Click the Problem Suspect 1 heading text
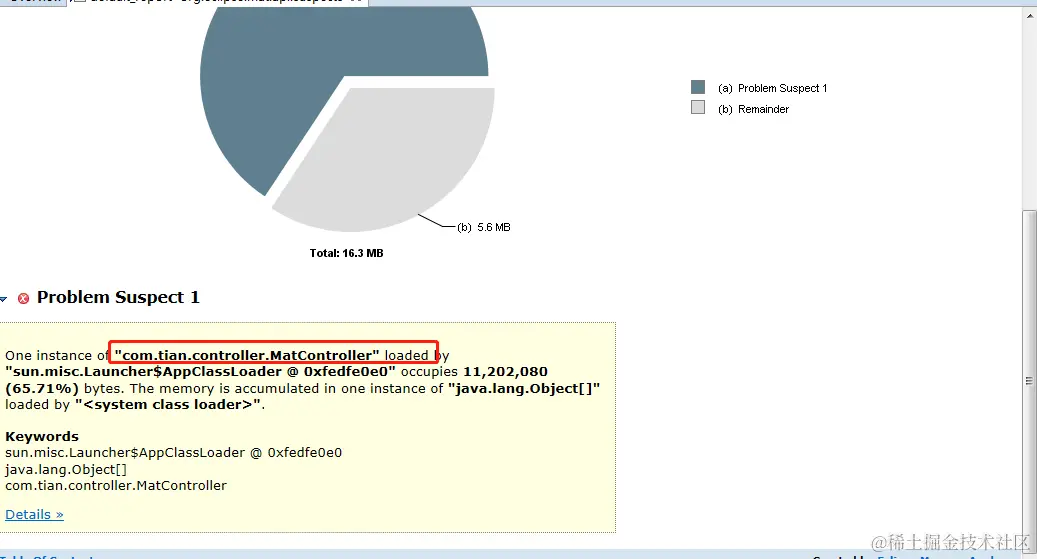The height and width of the screenshot is (559, 1037). tap(118, 297)
